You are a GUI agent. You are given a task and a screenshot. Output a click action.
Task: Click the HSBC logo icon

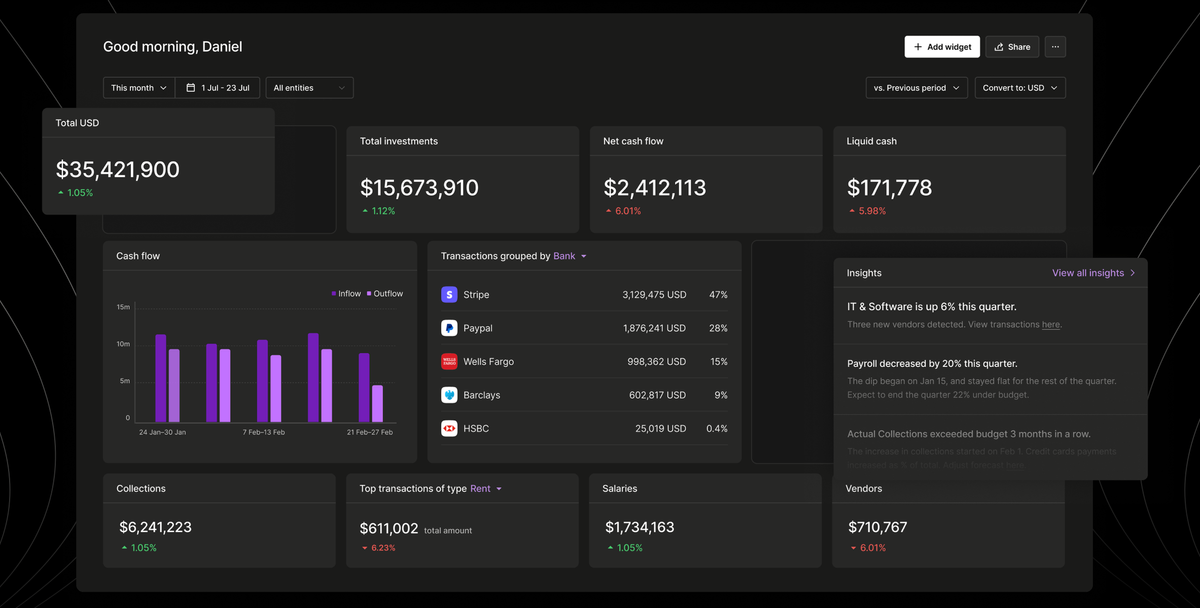click(449, 428)
